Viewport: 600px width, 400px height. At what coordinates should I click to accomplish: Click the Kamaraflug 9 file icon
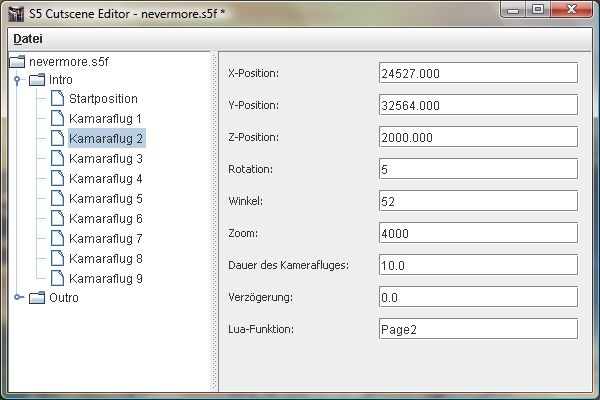coord(57,279)
